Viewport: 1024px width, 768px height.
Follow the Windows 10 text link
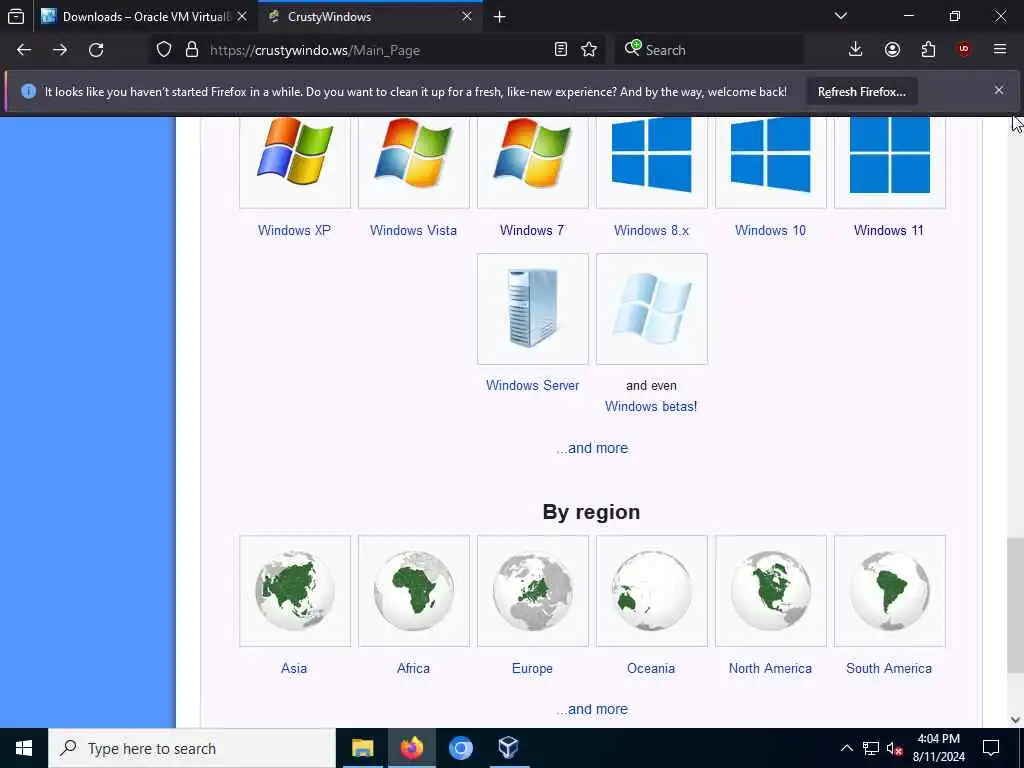(771, 231)
